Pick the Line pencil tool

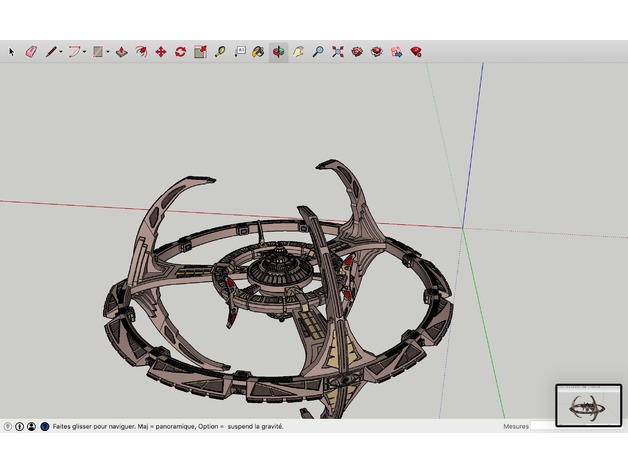tap(50, 51)
